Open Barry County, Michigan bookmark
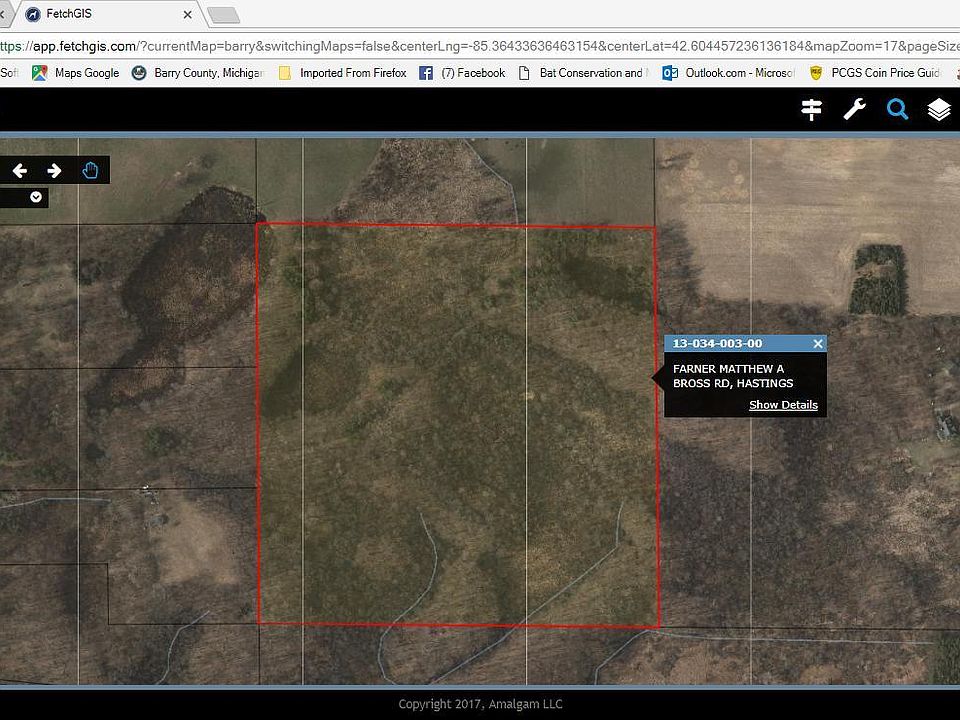This screenshot has height=720, width=960. tap(198, 73)
